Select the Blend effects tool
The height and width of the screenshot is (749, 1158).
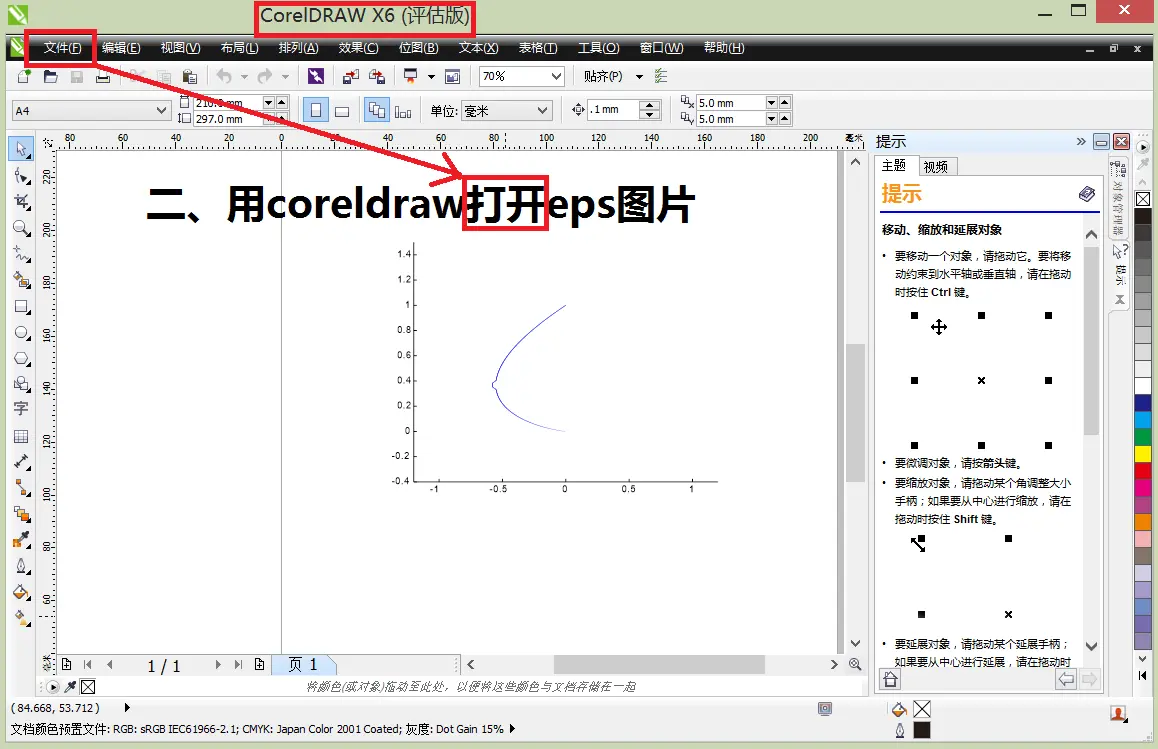tap(21, 514)
